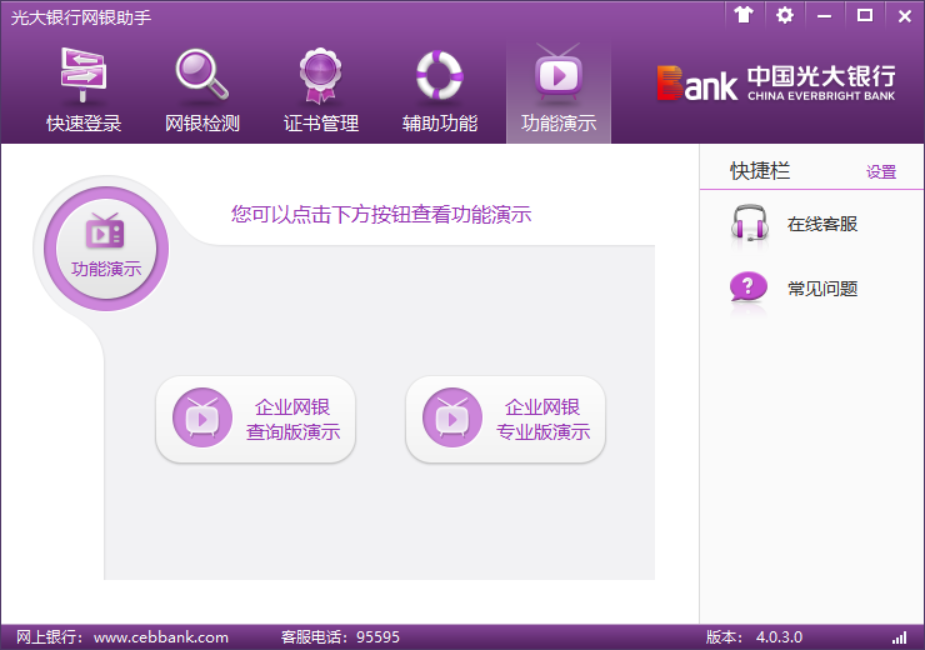925x650 pixels.
Task: Select the 证书管理 ribbon badge icon
Action: pos(321,76)
